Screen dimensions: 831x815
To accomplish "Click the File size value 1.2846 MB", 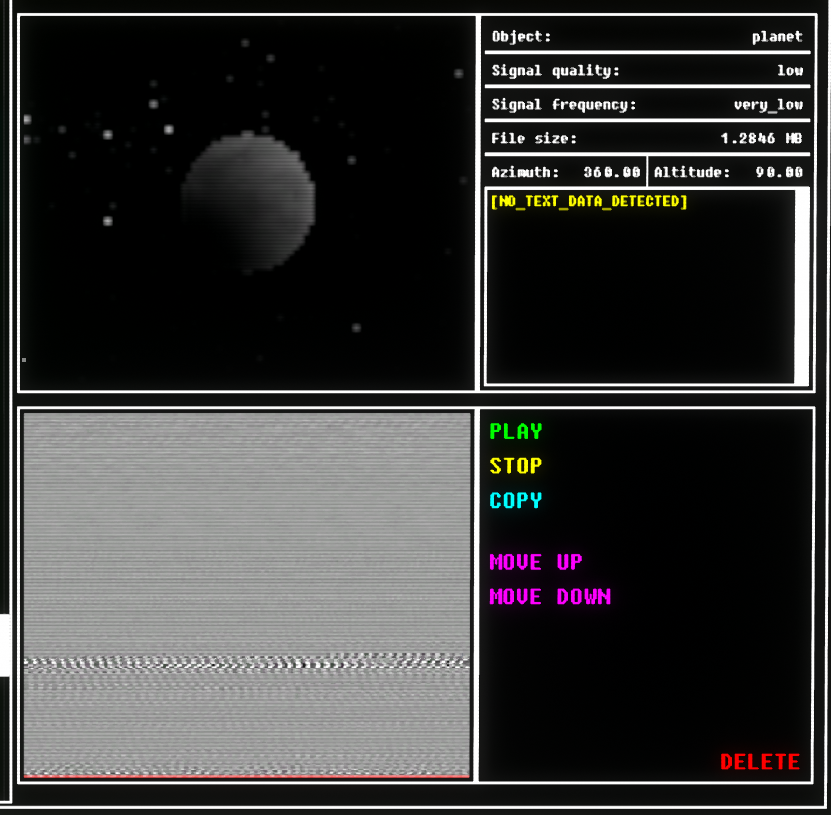I will click(761, 139).
